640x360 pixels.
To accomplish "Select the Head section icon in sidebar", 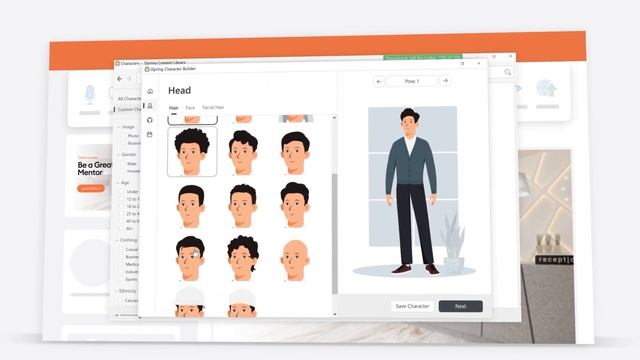I will tap(150, 106).
